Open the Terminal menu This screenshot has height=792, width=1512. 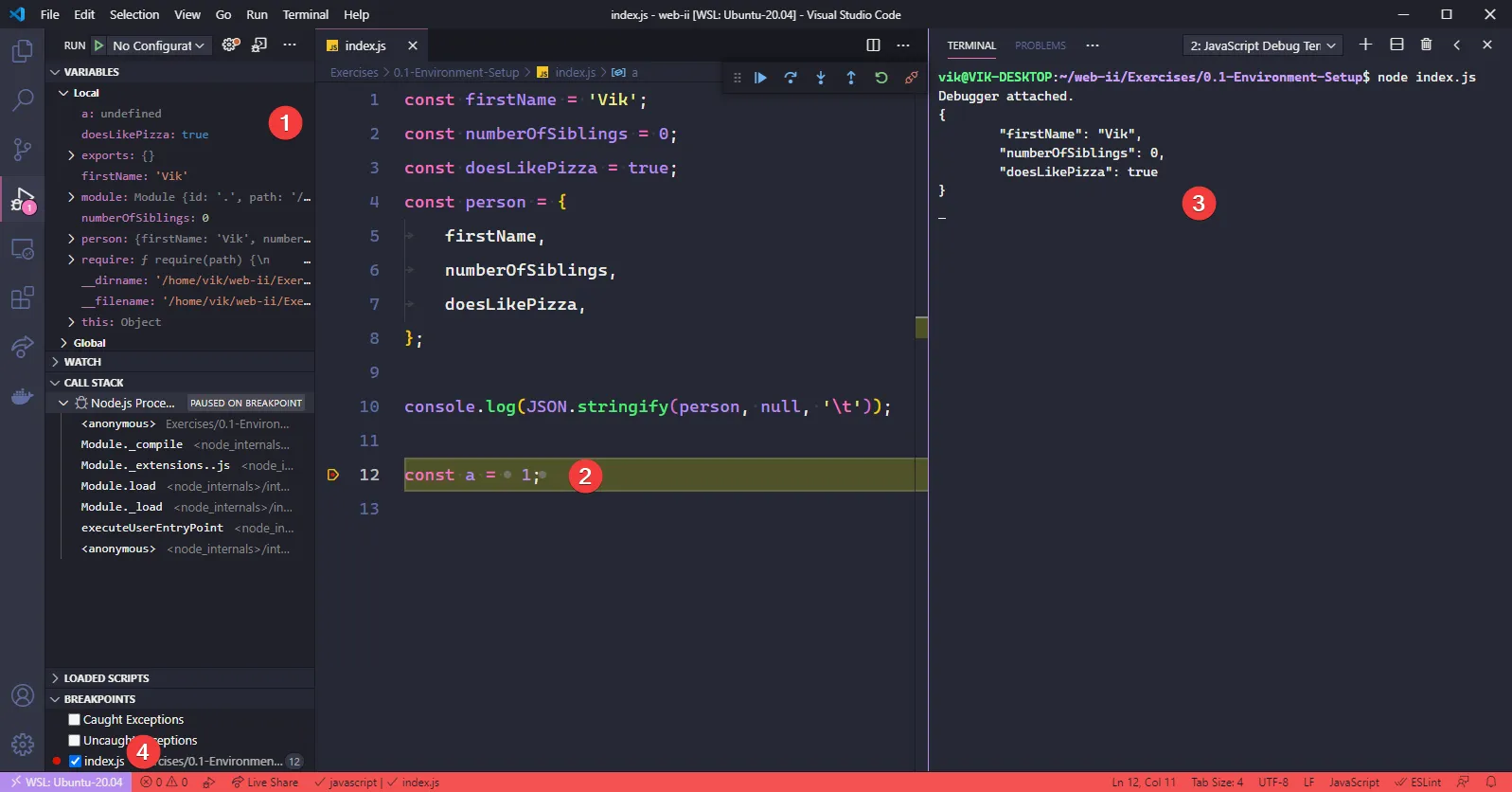tap(306, 14)
